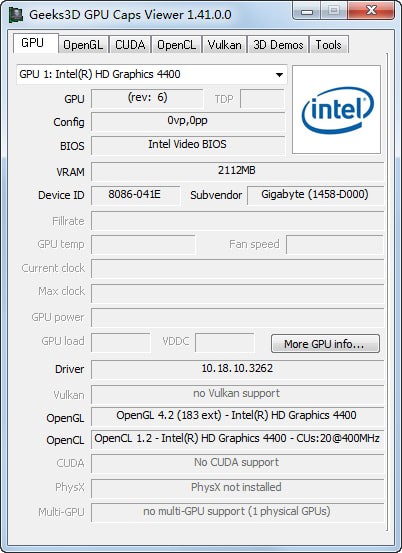Click the Driver version 10.18.10.3262 field
The image size is (402, 553).
point(237,369)
